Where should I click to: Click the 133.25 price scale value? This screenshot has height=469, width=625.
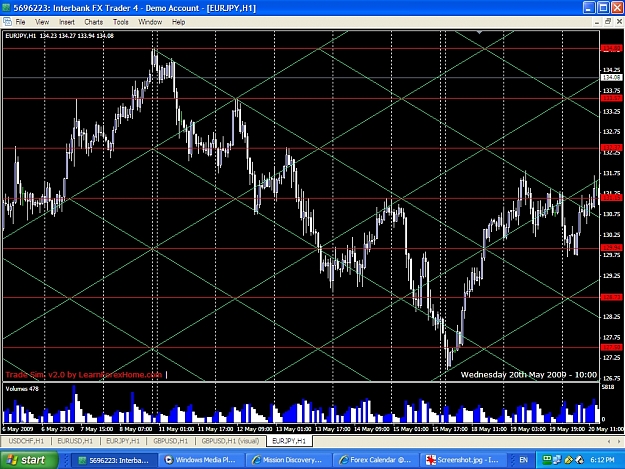point(612,112)
